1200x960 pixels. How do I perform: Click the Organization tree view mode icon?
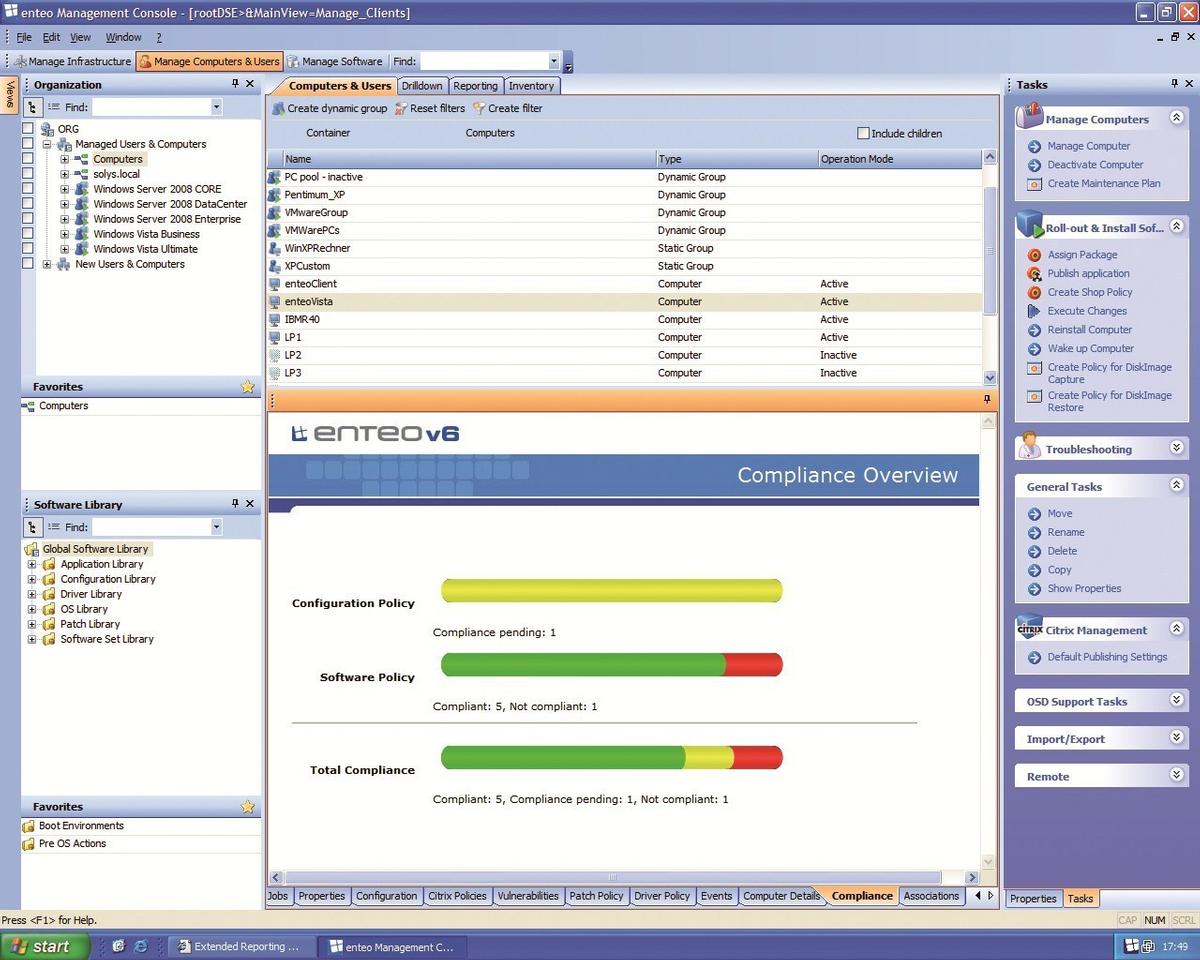[33, 107]
